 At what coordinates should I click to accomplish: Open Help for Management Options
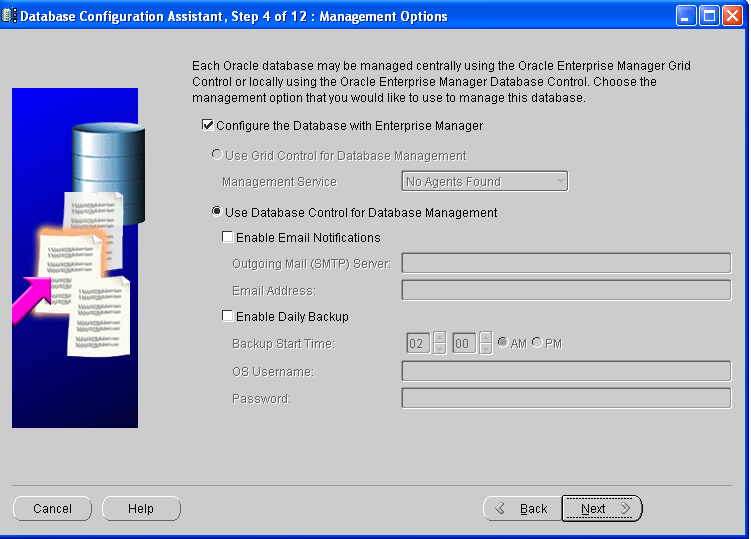coord(141,508)
